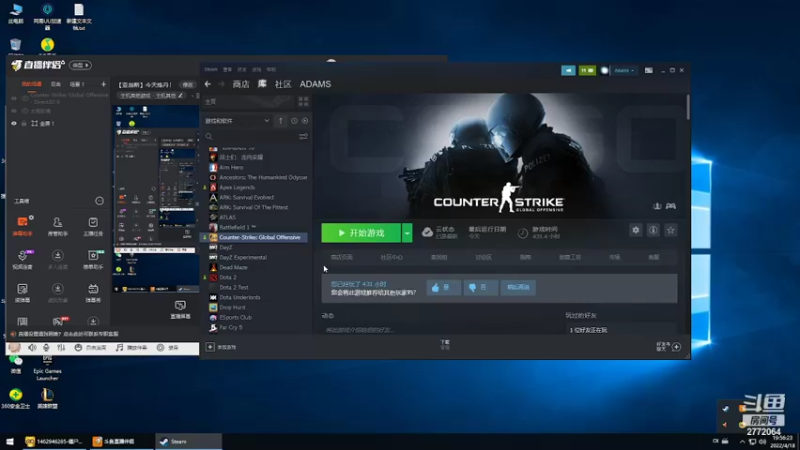This screenshot has height=450, width=800.
Task: Expand the play button dropdown arrow
Action: tap(407, 233)
